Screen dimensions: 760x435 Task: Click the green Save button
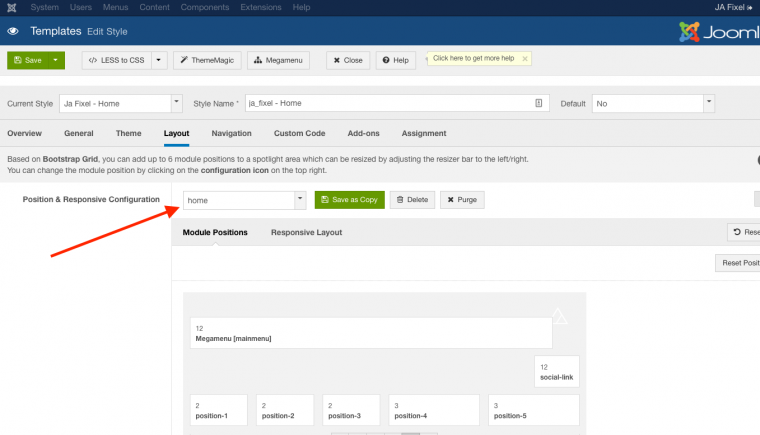pyautogui.click(x=28, y=60)
